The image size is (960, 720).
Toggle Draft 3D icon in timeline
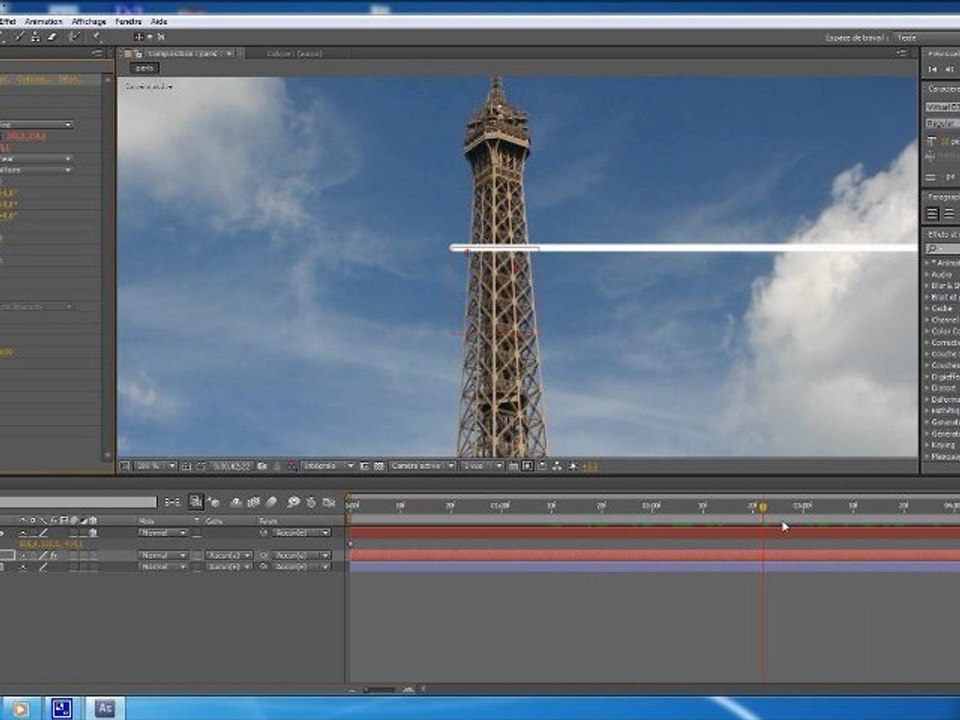[214, 502]
